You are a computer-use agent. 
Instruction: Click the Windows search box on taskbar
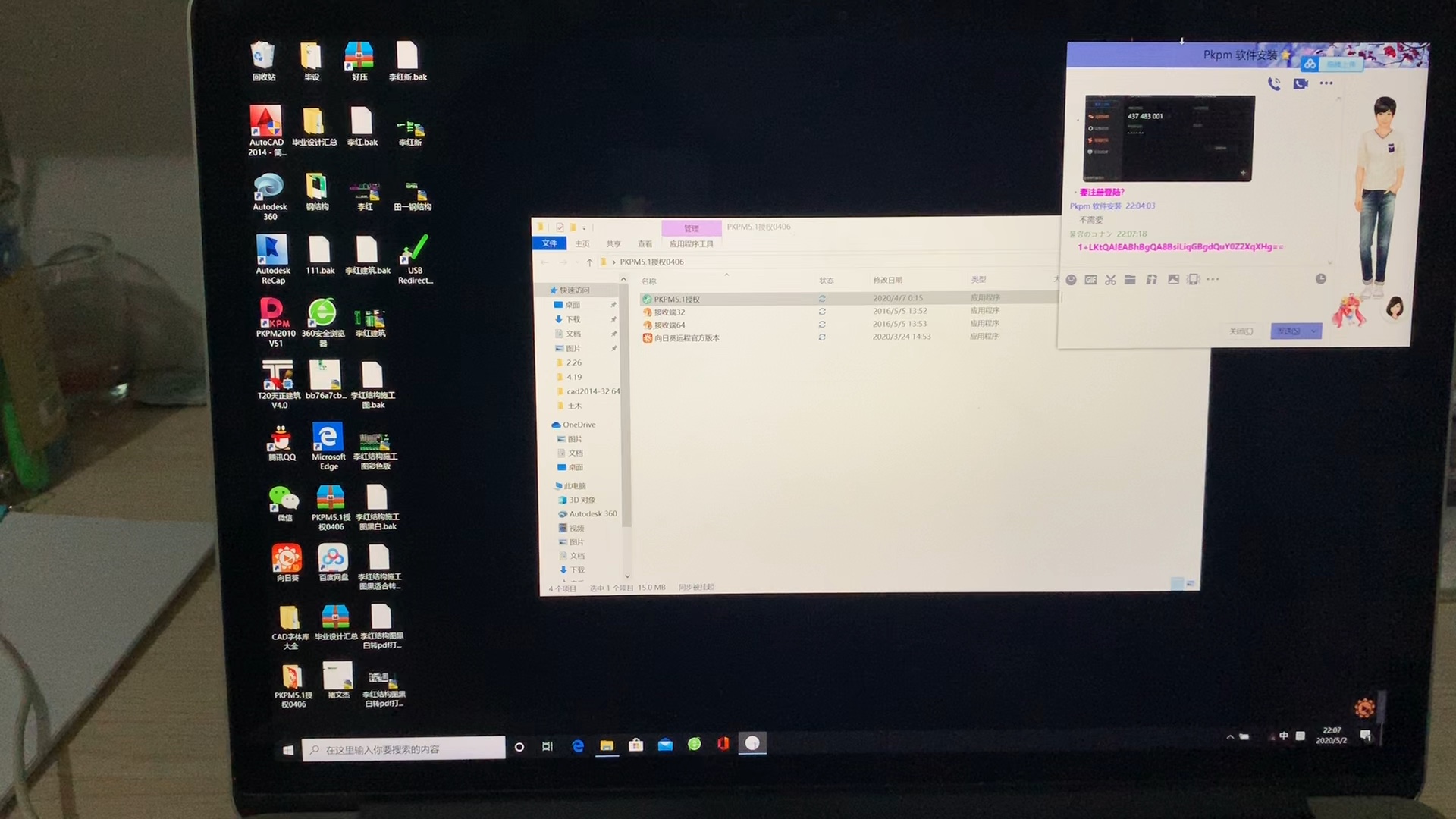pos(403,749)
